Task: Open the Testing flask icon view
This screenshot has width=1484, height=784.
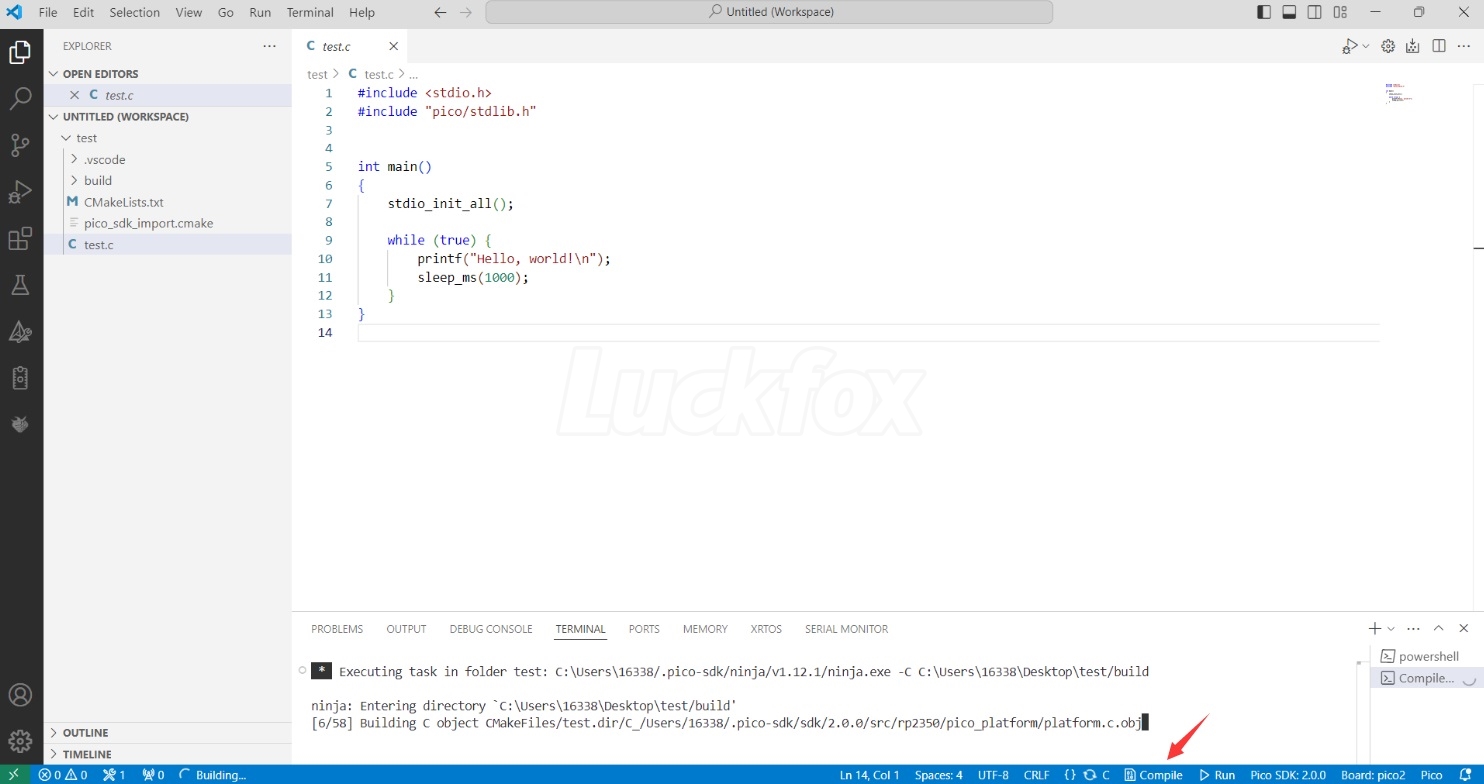Action: tap(21, 285)
